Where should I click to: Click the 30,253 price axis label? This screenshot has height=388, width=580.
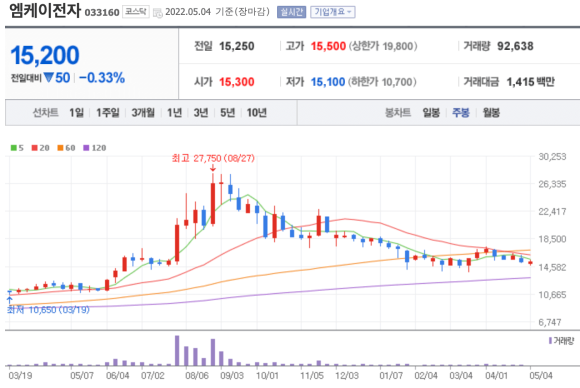pos(552,157)
